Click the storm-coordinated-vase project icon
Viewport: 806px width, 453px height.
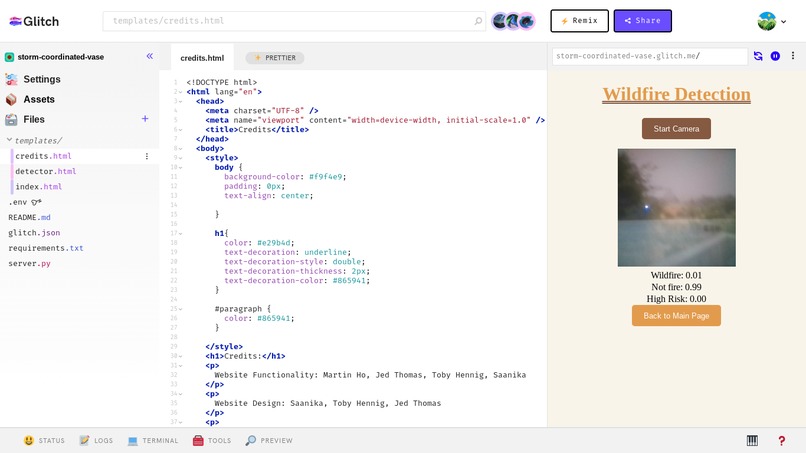9,57
